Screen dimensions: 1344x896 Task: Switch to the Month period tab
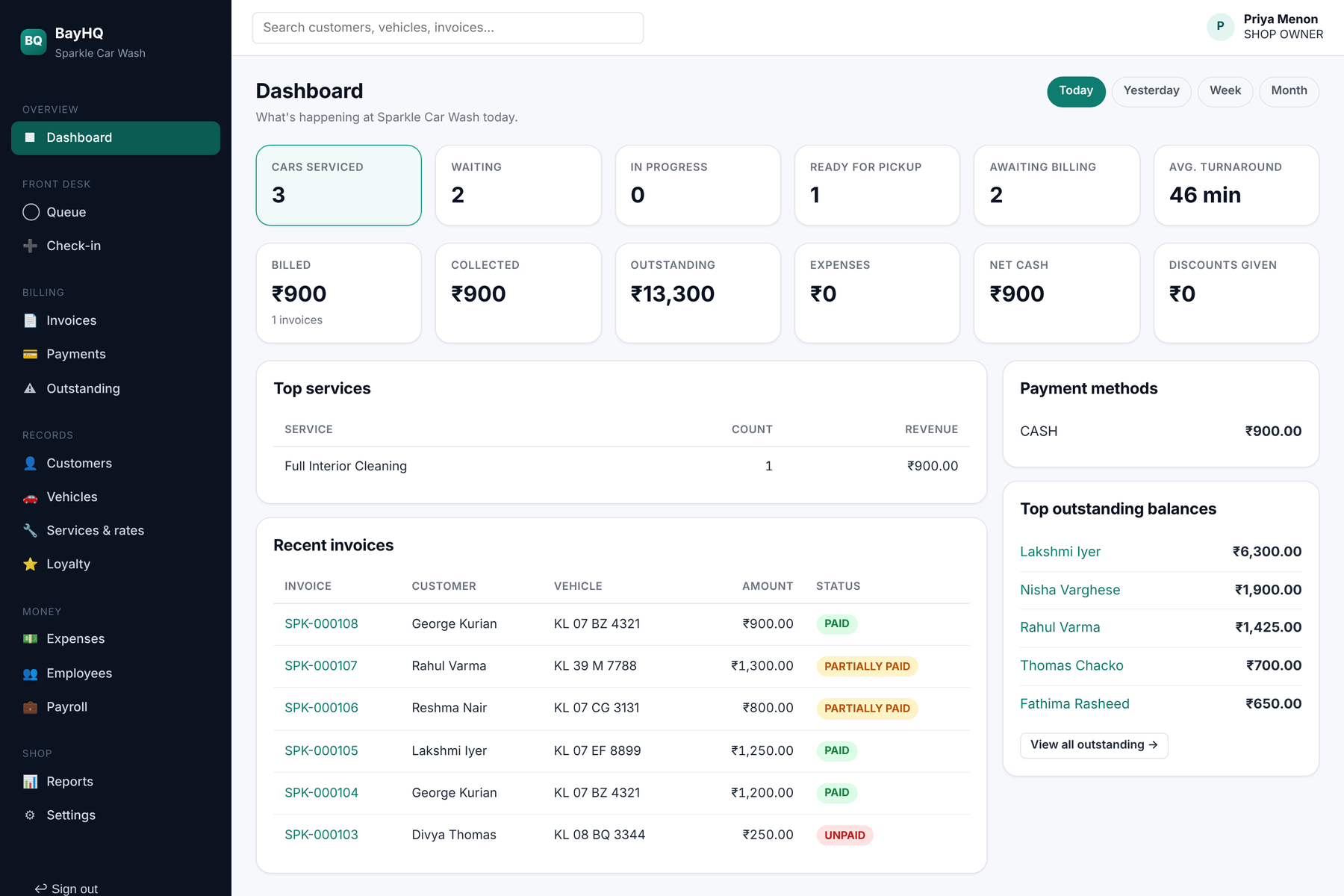coord(1289,91)
